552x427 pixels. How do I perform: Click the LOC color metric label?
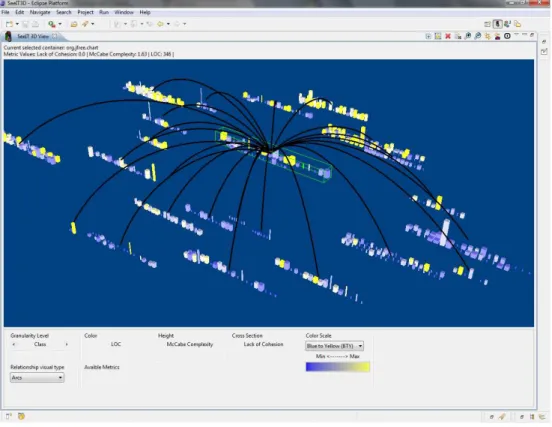116,344
